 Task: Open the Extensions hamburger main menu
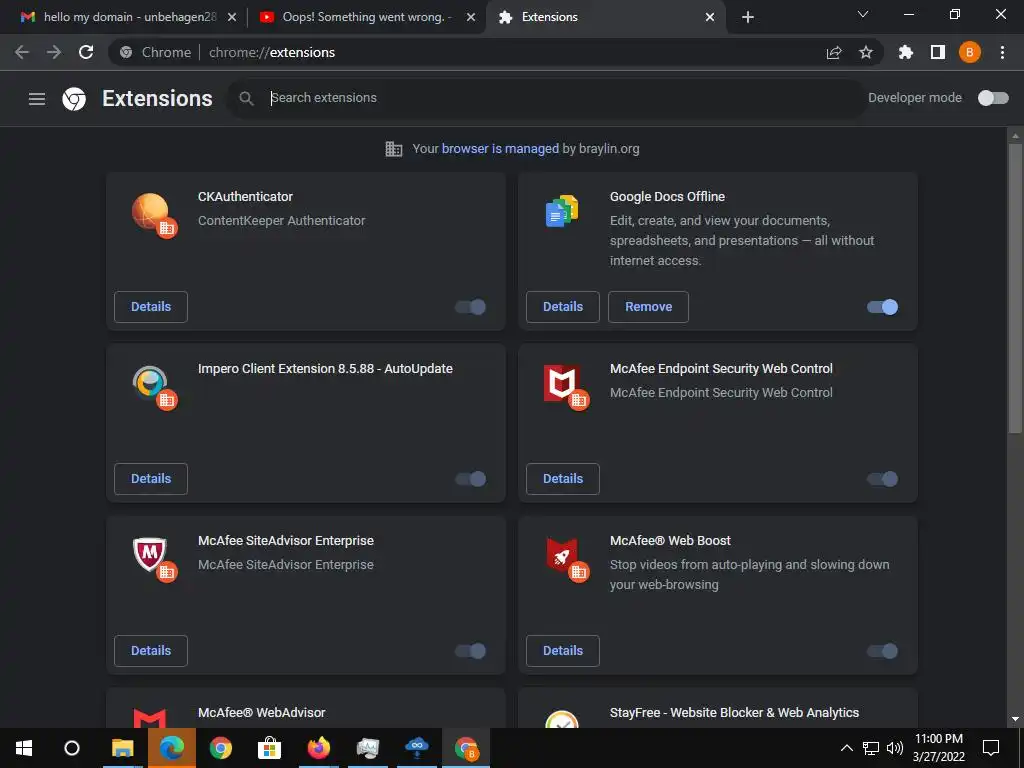pyautogui.click(x=37, y=99)
